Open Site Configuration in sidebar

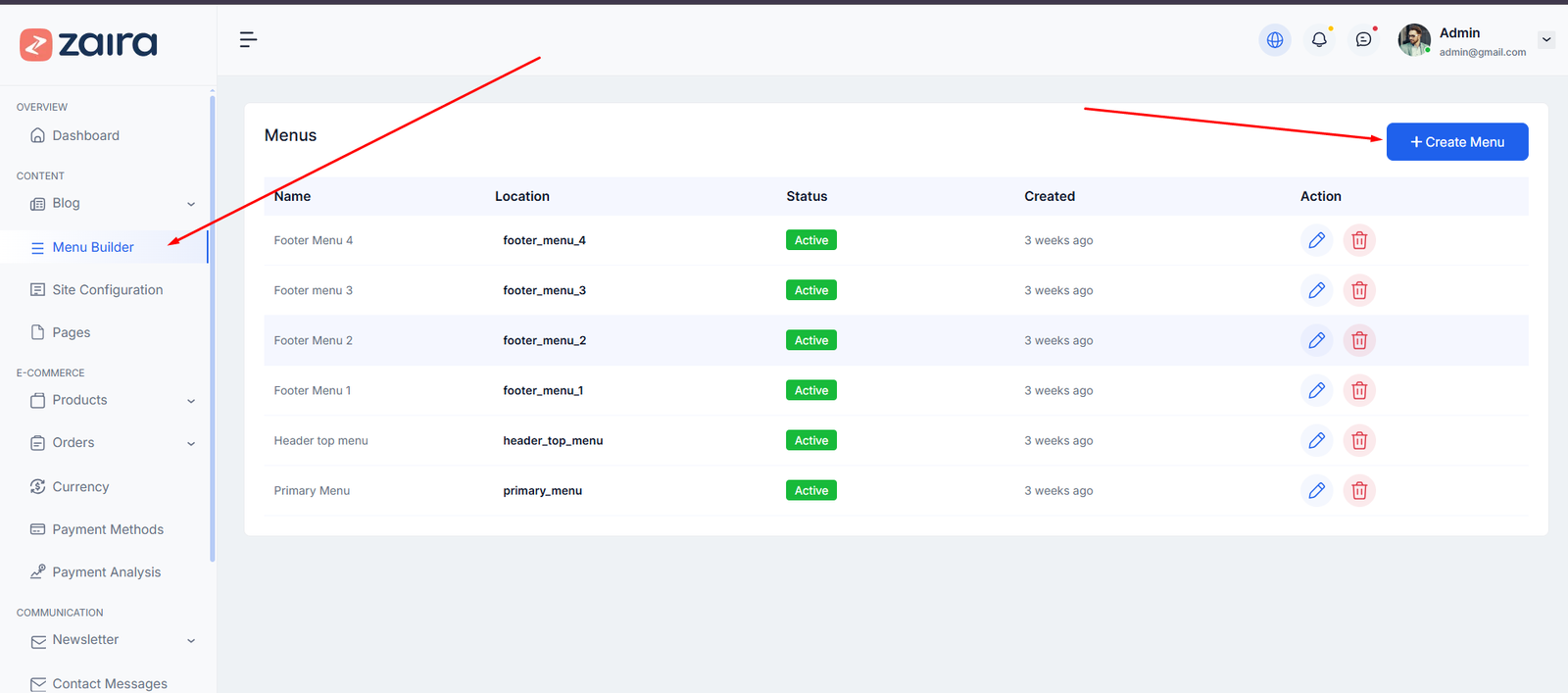tap(107, 290)
